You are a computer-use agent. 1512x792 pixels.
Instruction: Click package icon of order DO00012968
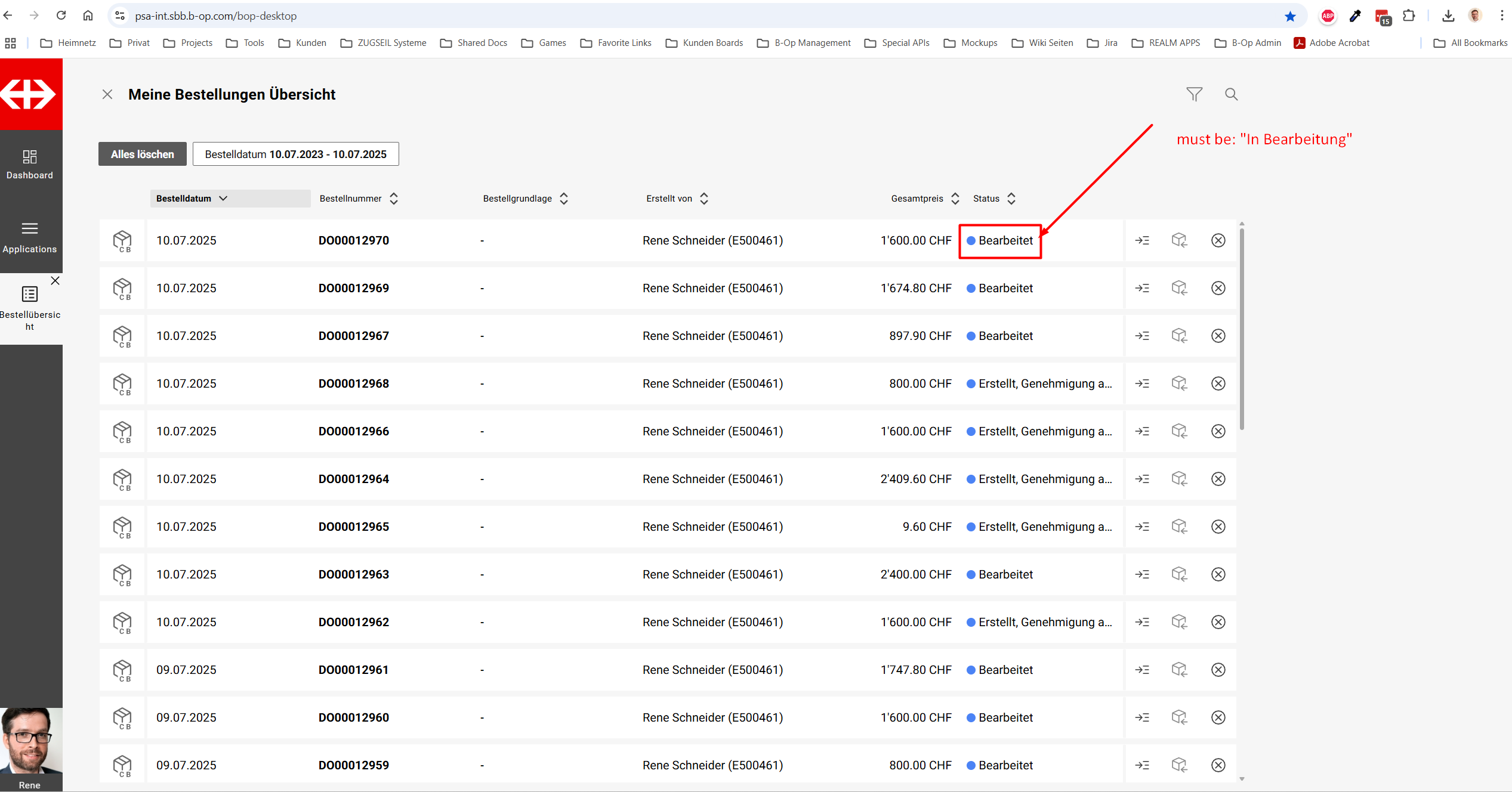pos(122,383)
